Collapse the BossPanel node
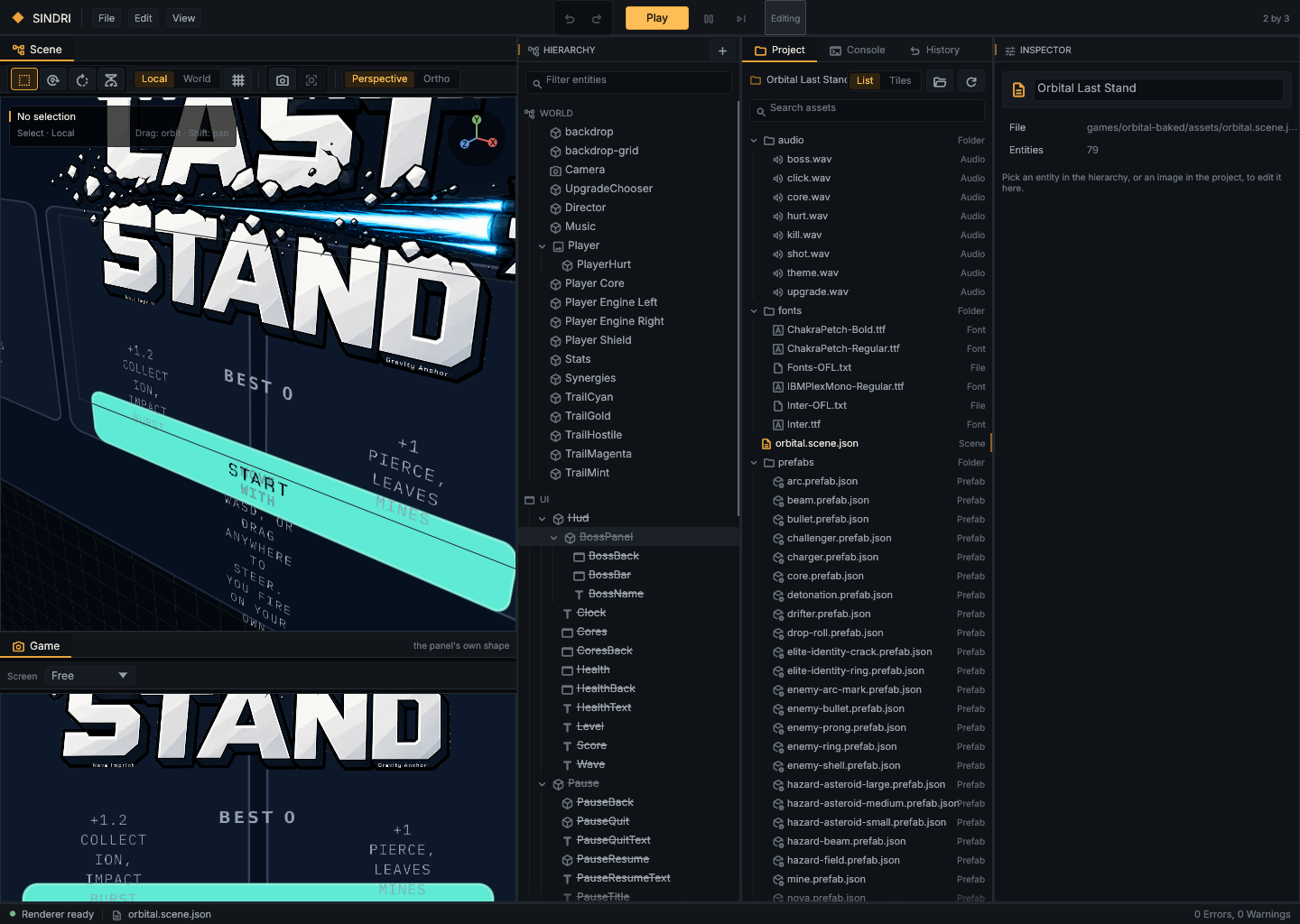 [x=554, y=538]
